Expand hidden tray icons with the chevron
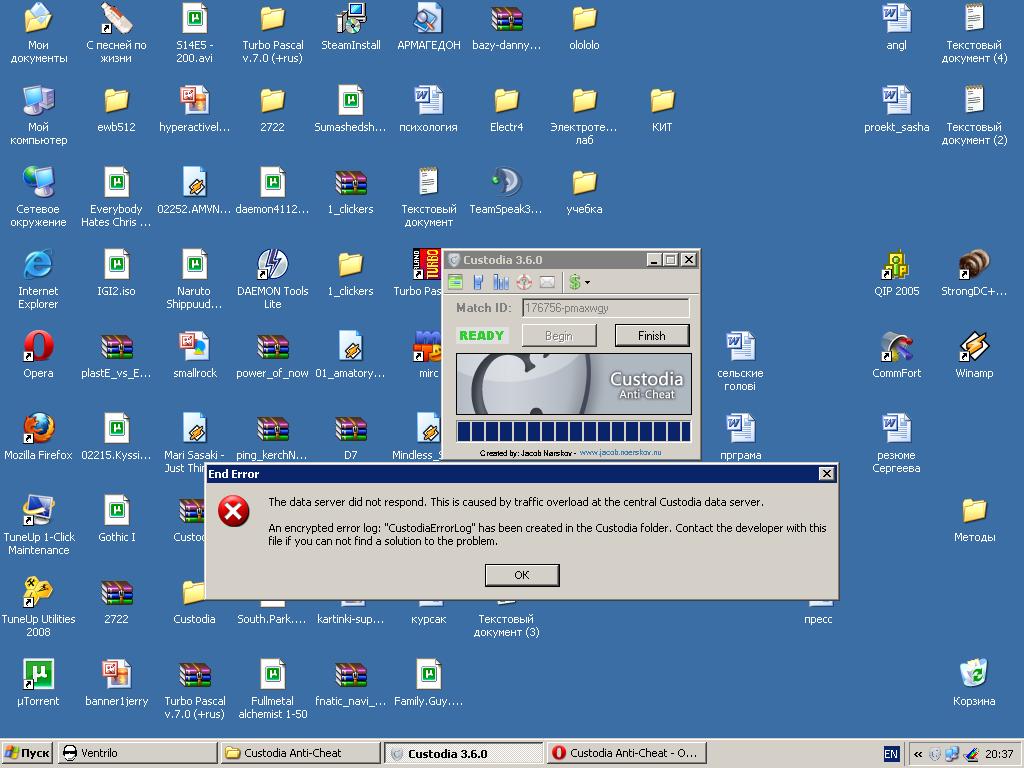Screen dimensions: 1024x768 click(918, 754)
